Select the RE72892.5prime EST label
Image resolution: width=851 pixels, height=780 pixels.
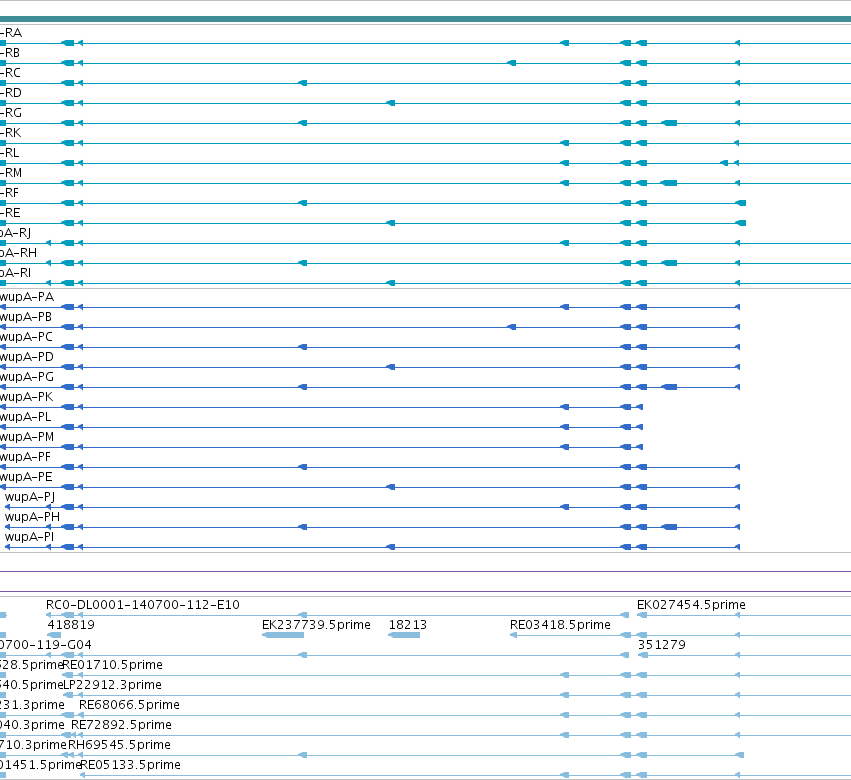[121, 725]
